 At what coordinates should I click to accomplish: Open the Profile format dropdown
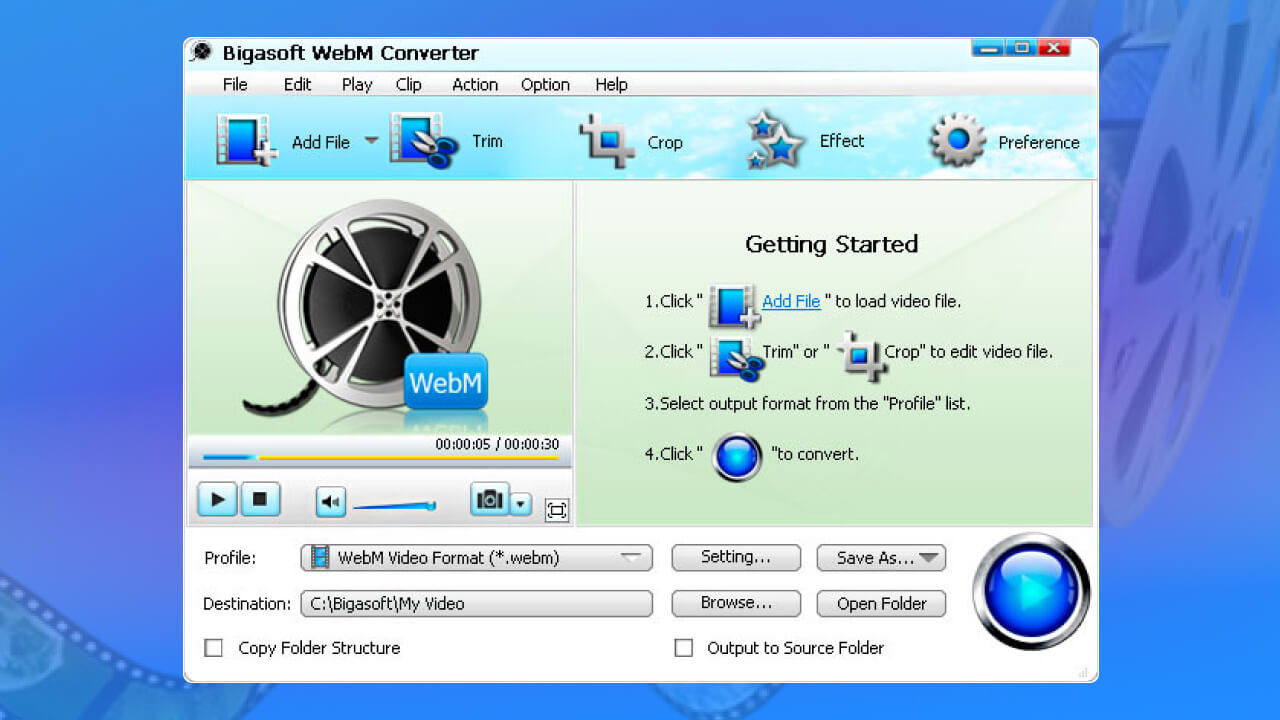[631, 557]
